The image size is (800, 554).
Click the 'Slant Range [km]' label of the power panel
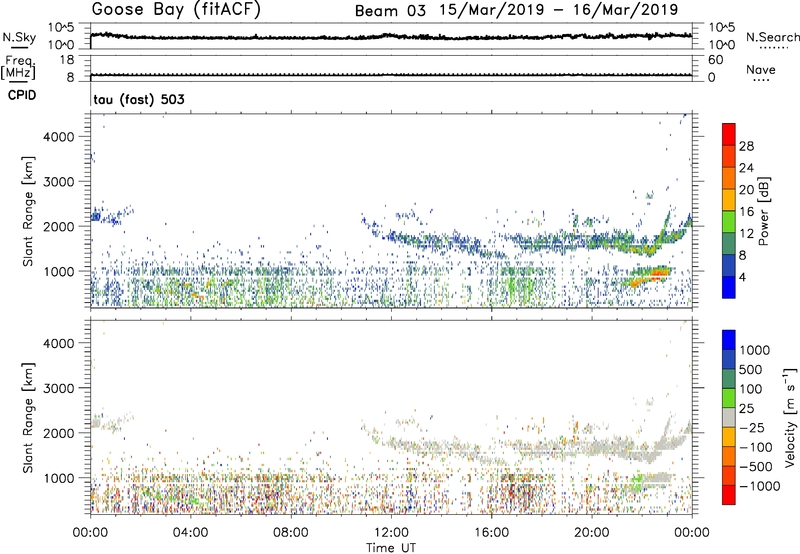pos(28,212)
